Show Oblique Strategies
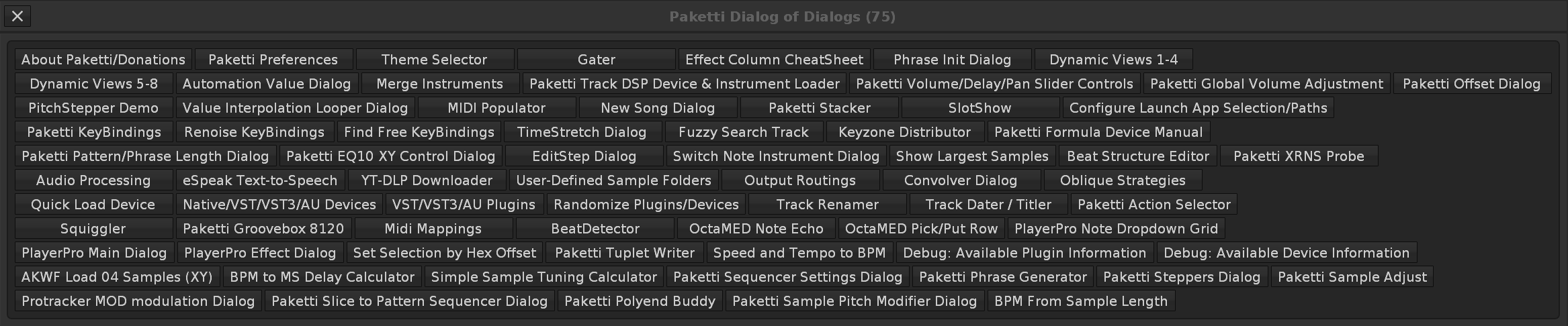1568x326 pixels. tap(1122, 180)
